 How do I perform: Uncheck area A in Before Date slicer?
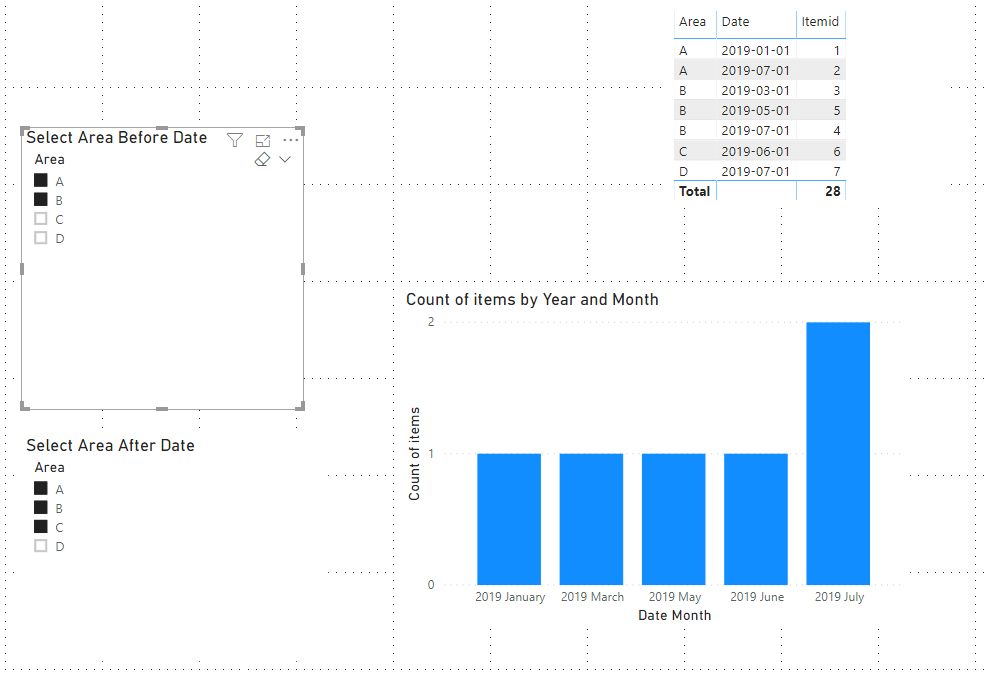[x=41, y=181]
